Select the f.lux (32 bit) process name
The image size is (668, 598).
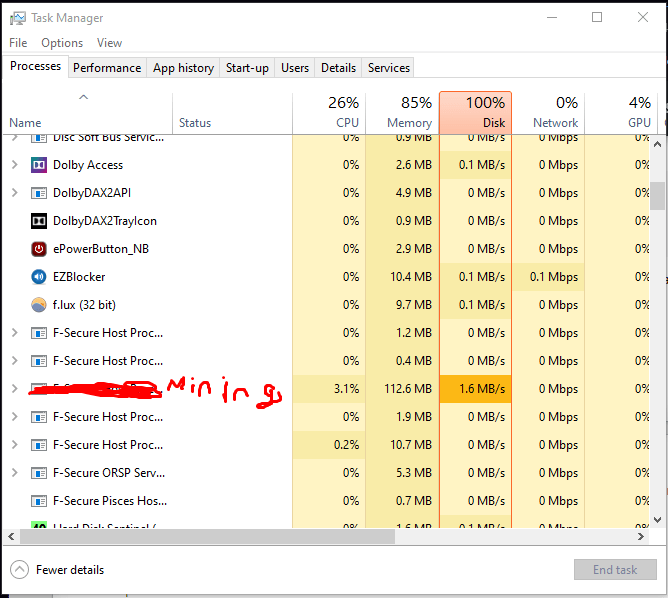84,305
